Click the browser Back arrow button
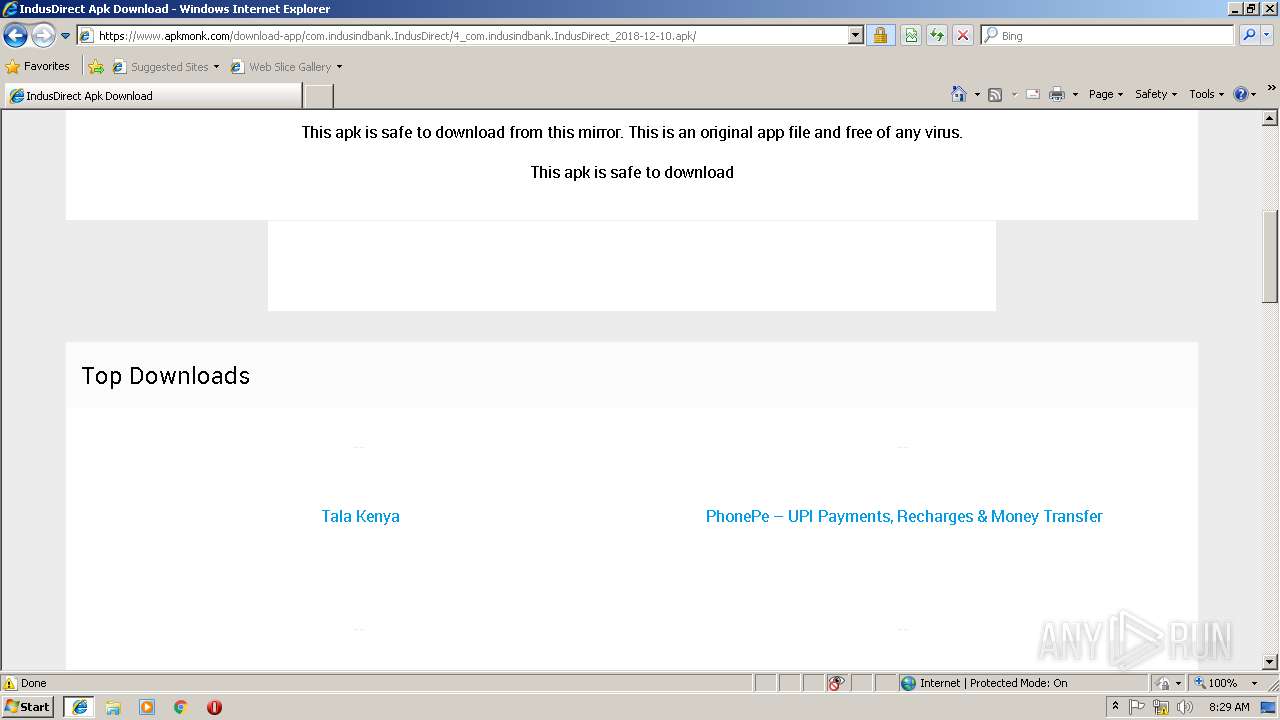Screen dimensions: 1280x720 (x=15, y=36)
